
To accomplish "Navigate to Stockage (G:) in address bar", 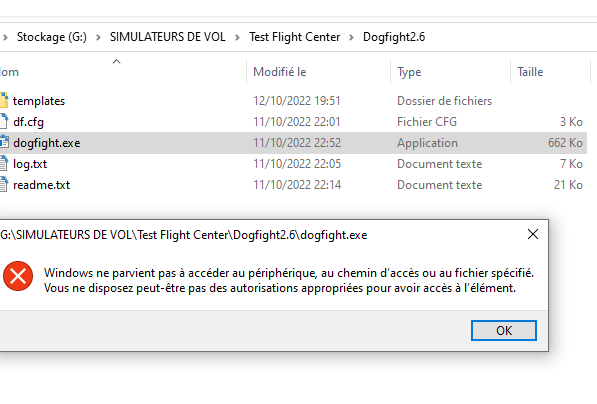I will point(52,37).
